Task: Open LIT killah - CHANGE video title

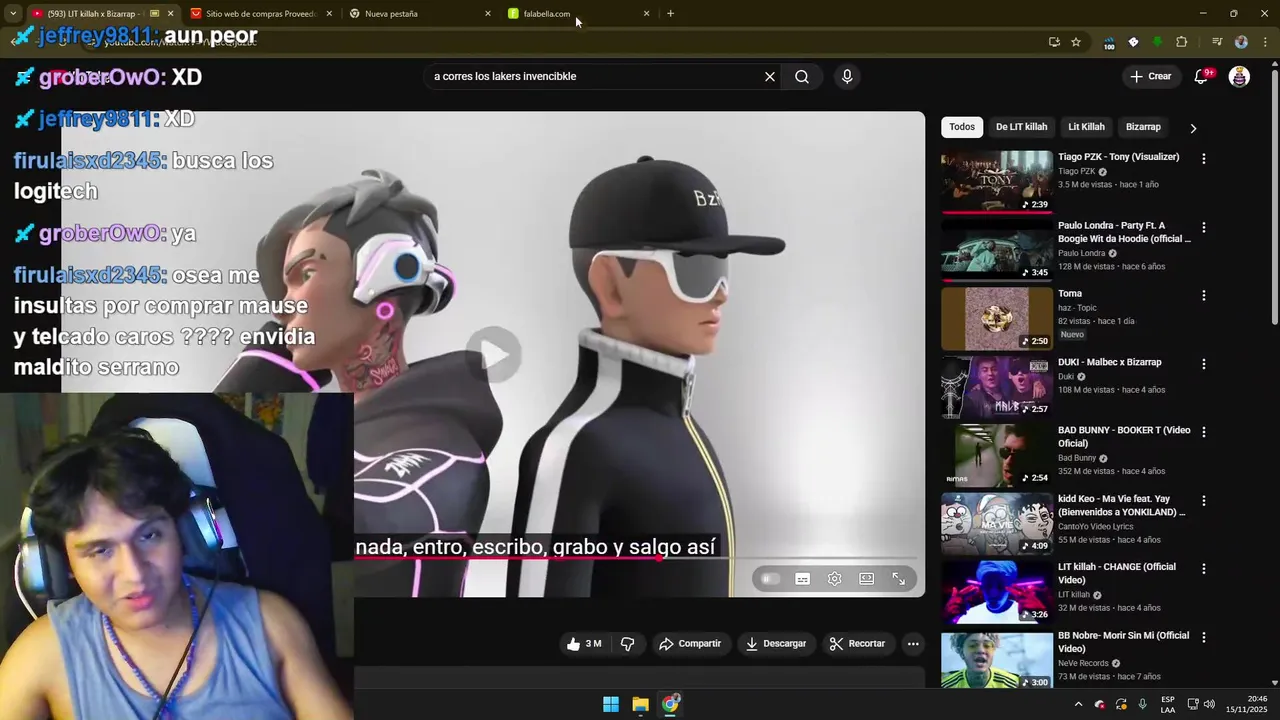Action: click(1117, 573)
